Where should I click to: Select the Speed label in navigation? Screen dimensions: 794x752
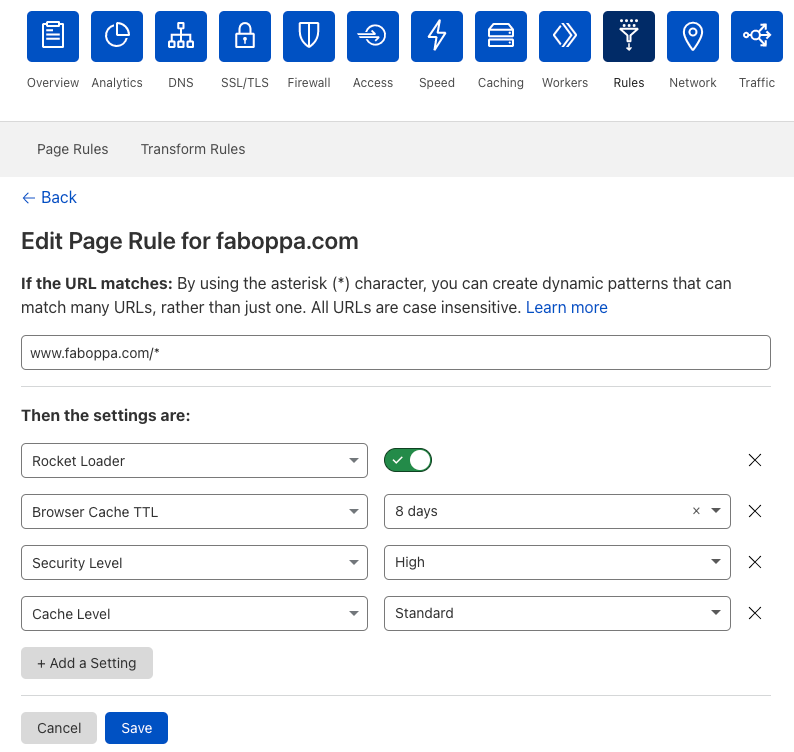[x=437, y=83]
